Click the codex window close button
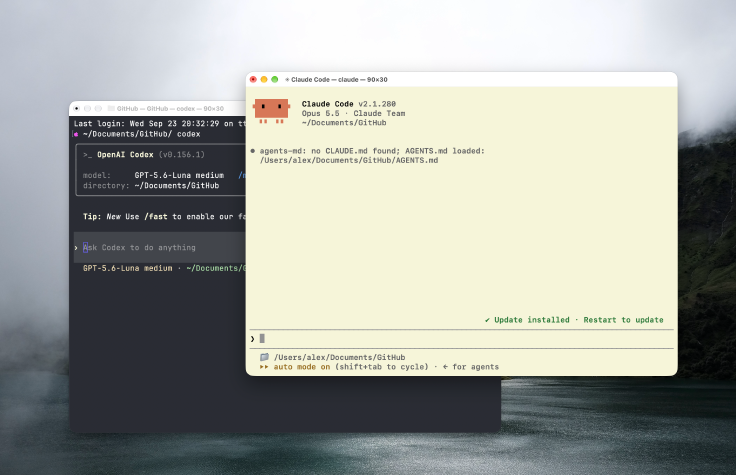 pyautogui.click(x=77, y=108)
